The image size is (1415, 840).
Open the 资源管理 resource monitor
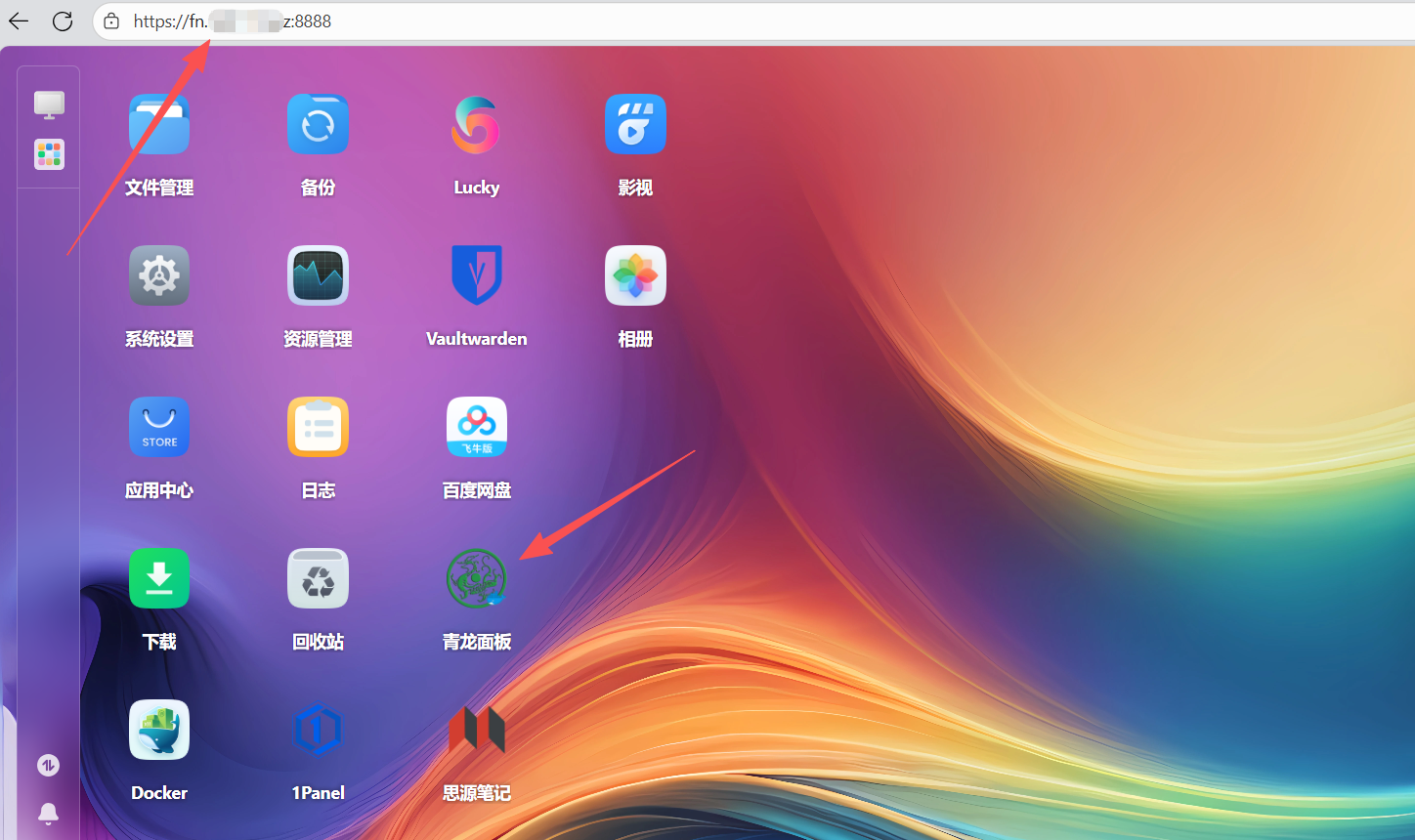(x=318, y=275)
